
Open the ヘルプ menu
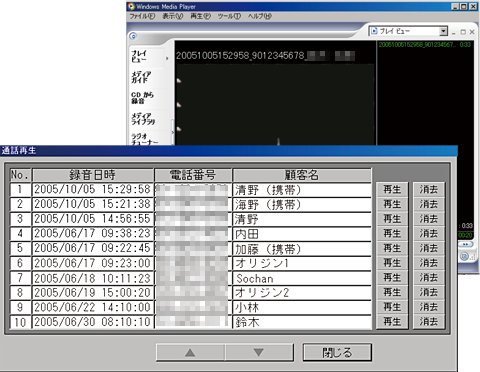click(x=260, y=16)
